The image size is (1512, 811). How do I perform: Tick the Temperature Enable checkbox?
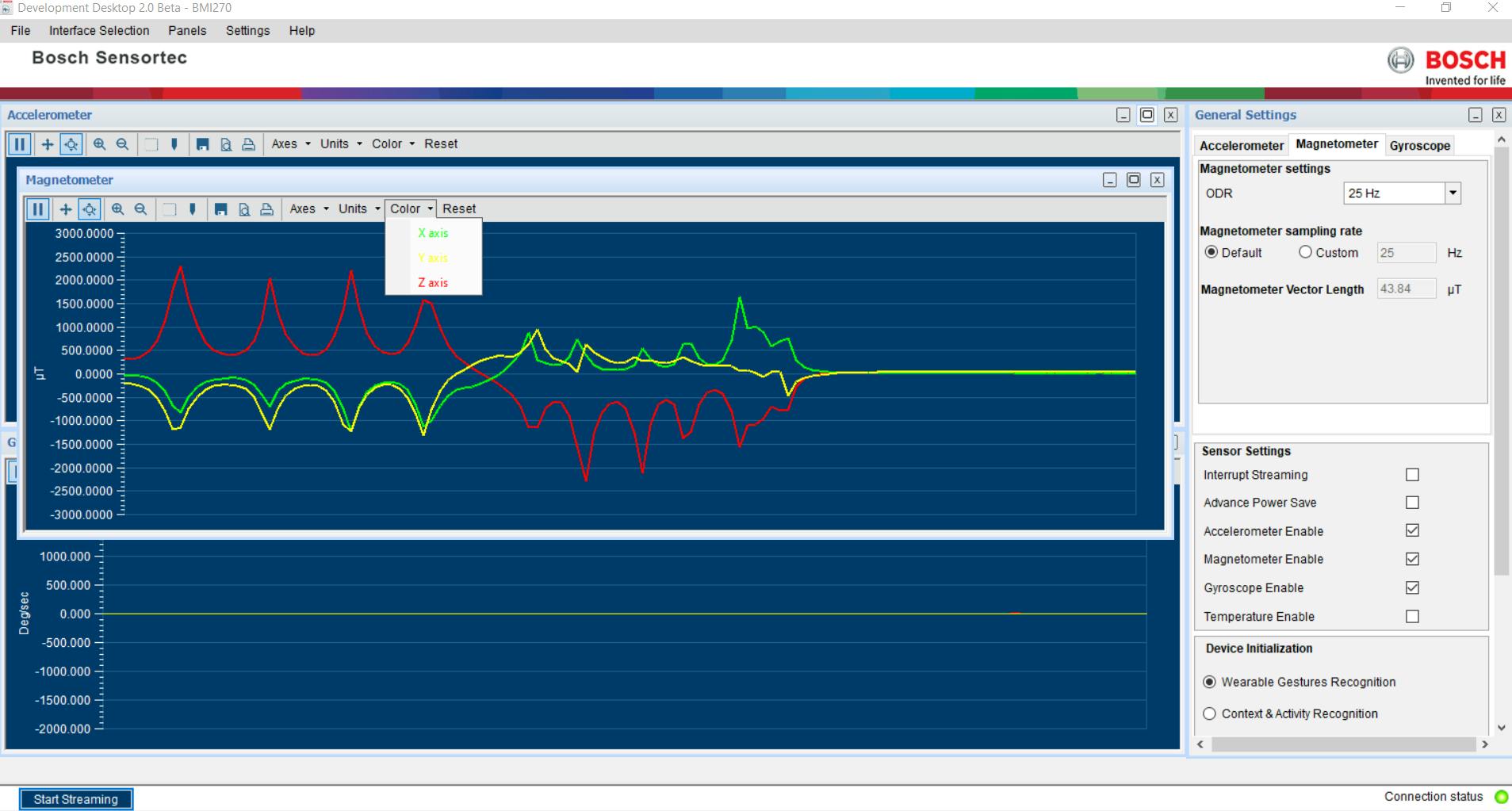tap(1411, 616)
